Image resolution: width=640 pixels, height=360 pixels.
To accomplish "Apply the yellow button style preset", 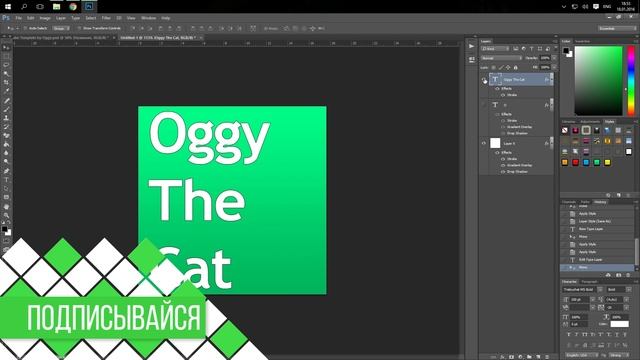I will 607,162.
